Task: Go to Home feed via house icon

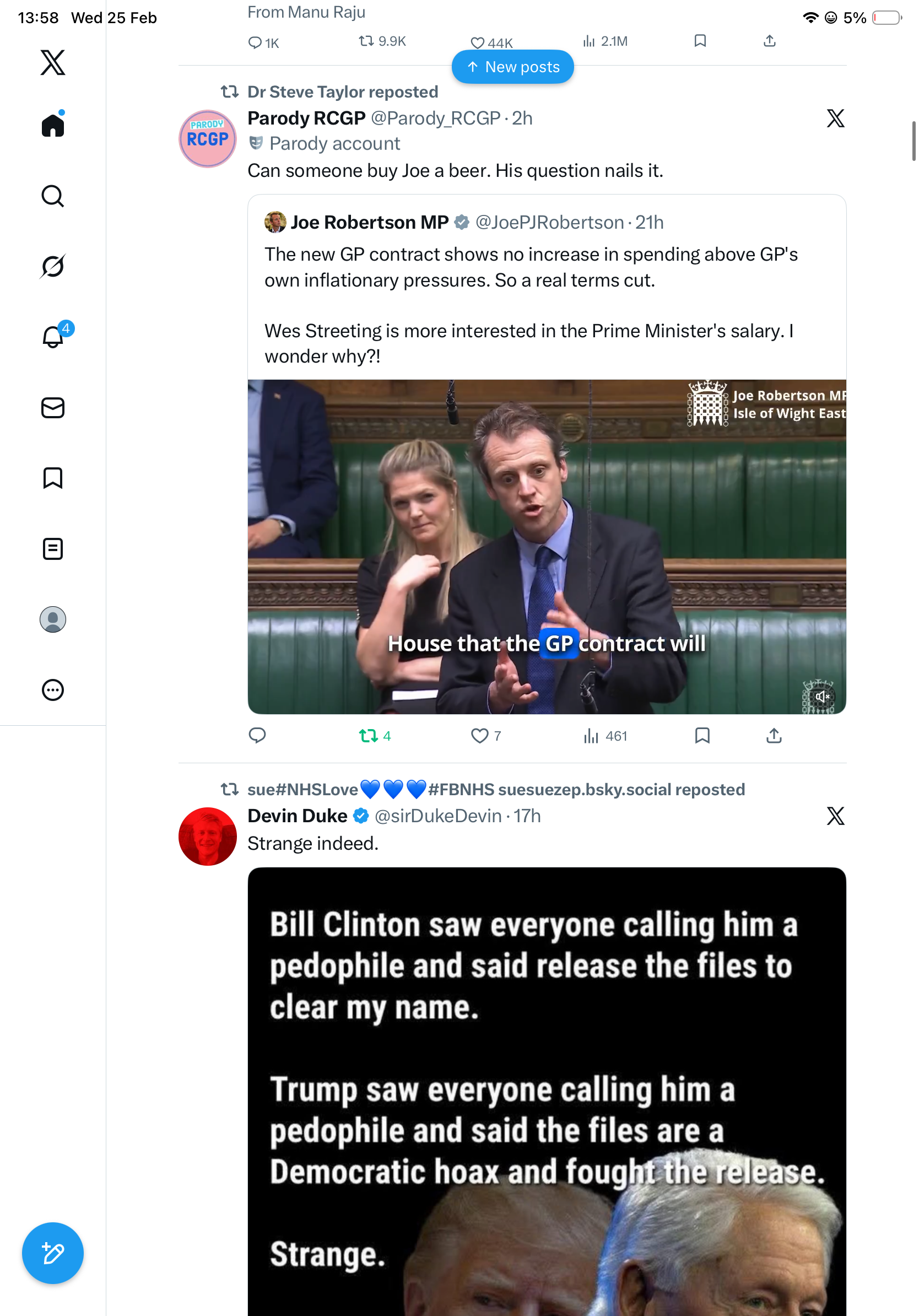Action: [53, 126]
